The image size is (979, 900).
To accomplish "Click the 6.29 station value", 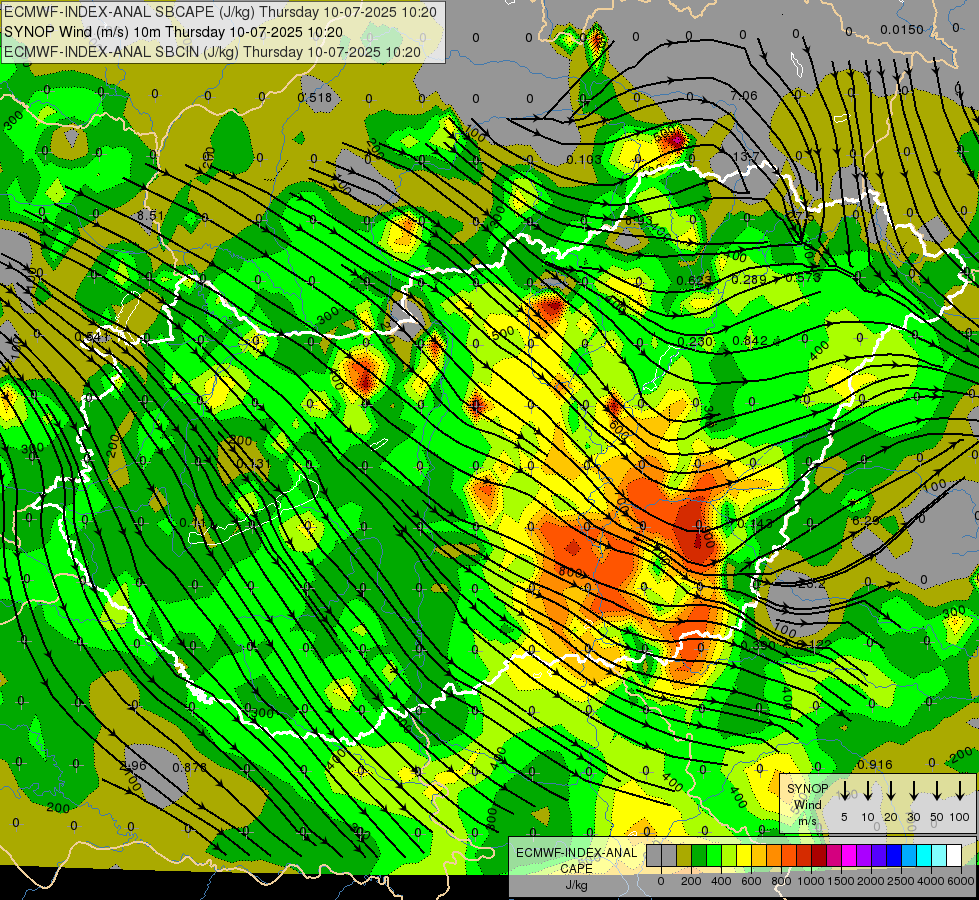I will point(866,520).
